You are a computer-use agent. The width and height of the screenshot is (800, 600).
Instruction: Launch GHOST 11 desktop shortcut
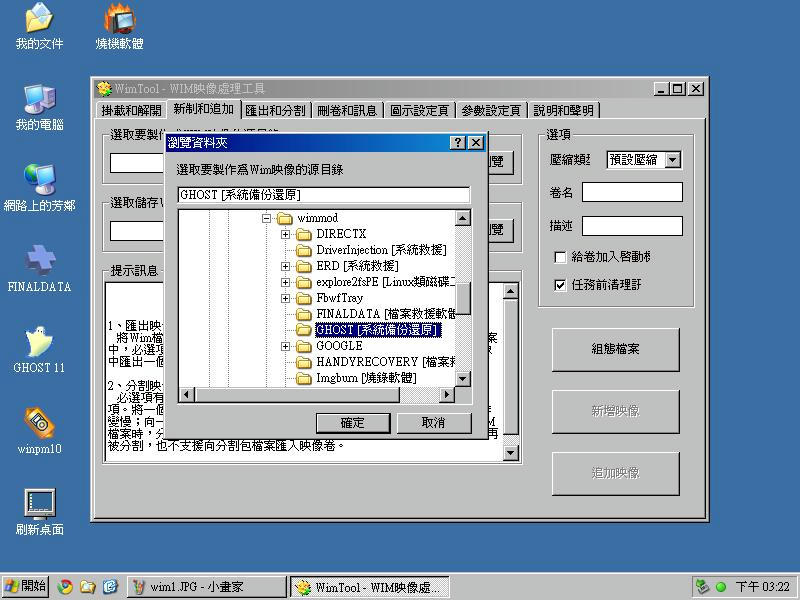pyautogui.click(x=39, y=350)
